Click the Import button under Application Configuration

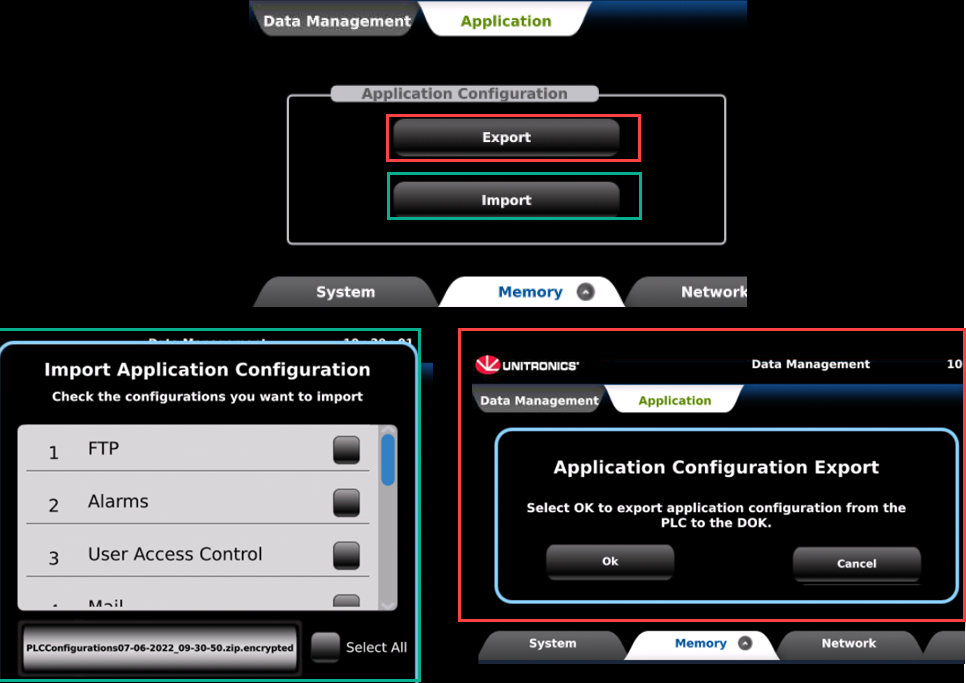click(506, 200)
